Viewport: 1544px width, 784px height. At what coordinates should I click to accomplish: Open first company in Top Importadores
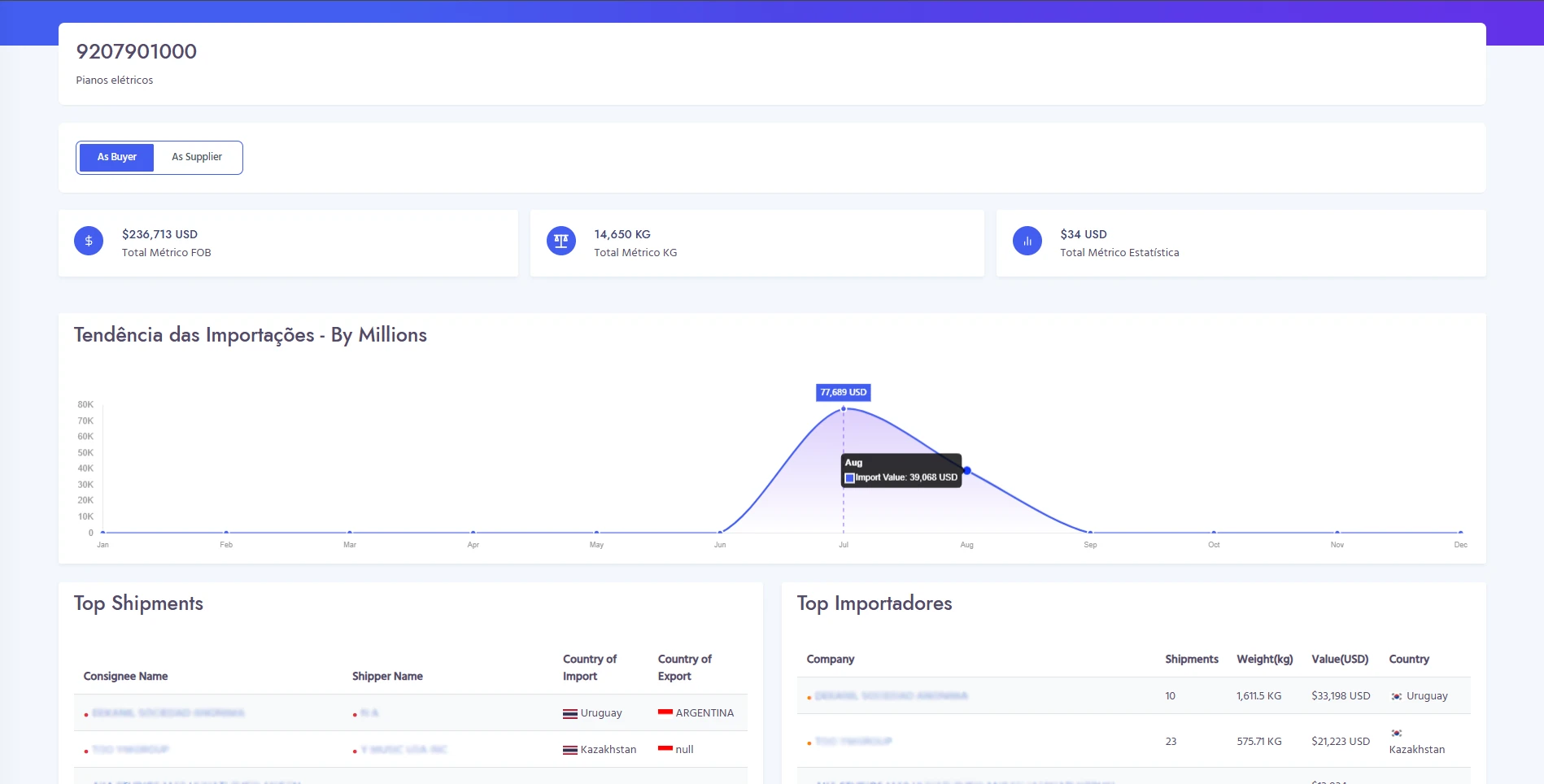click(891, 696)
